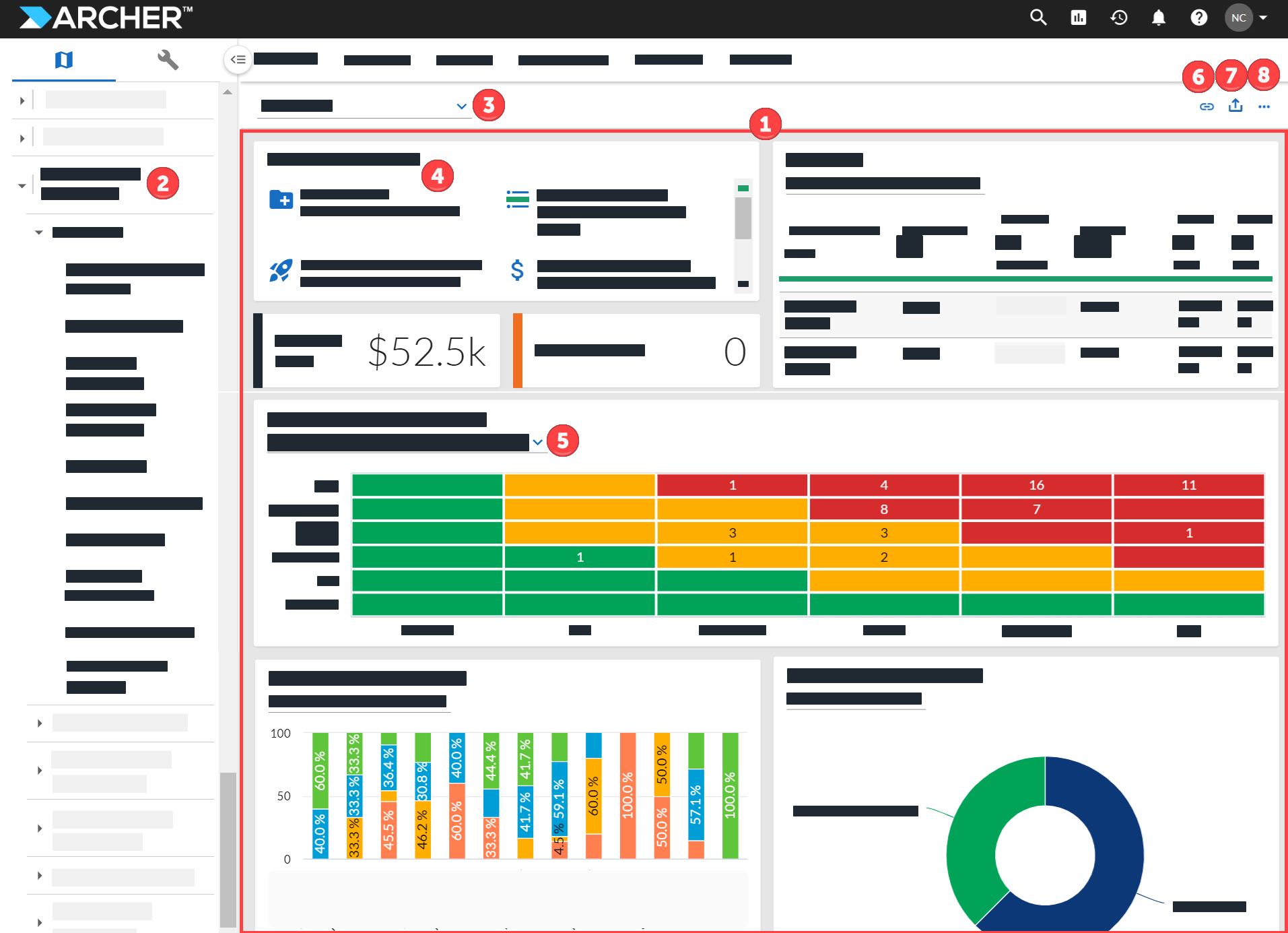
Task: Open the dashboard selector dropdown
Action: [364, 106]
